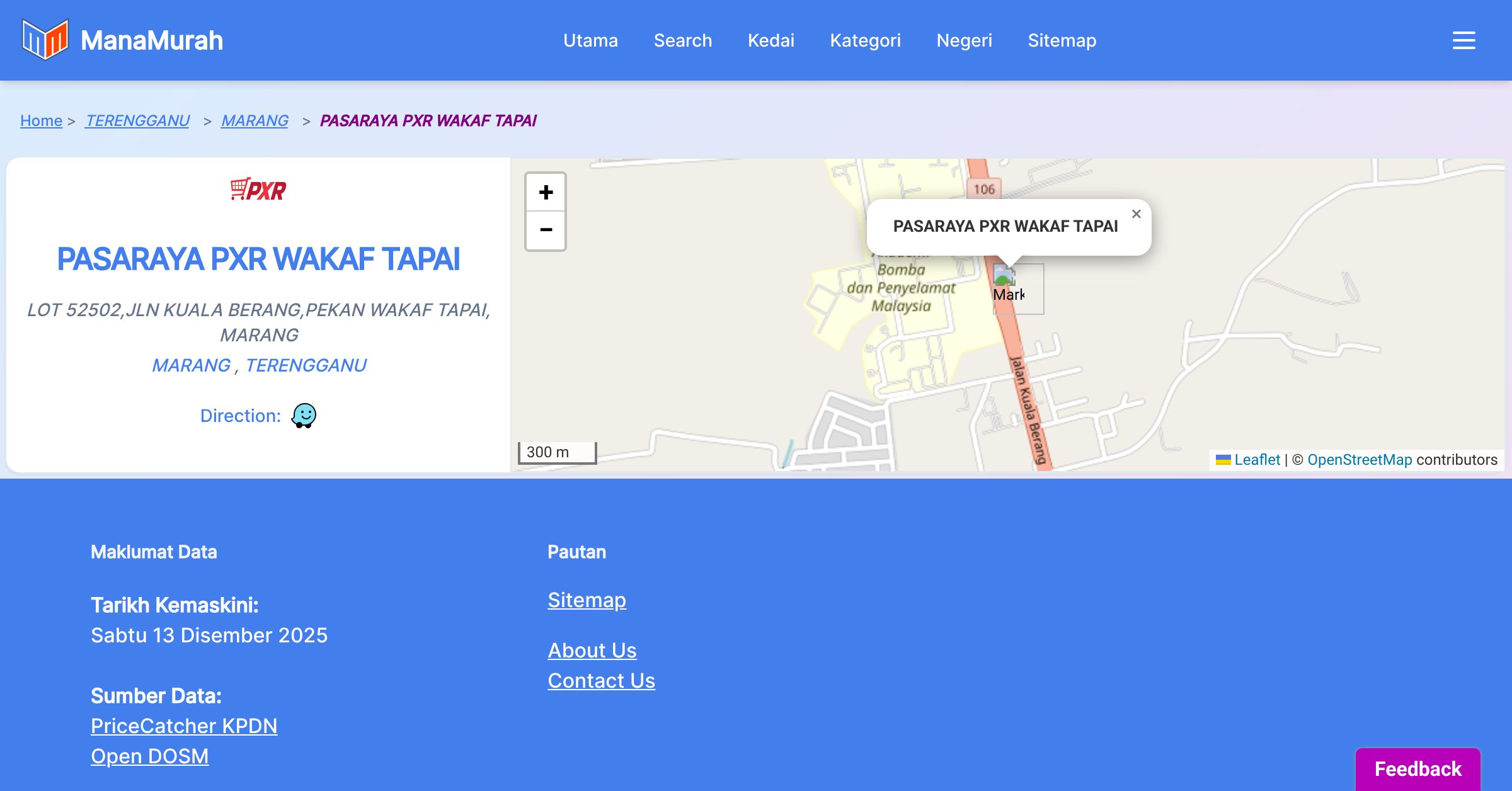Open the hamburger menu
The width and height of the screenshot is (1512, 791).
[1463, 40]
